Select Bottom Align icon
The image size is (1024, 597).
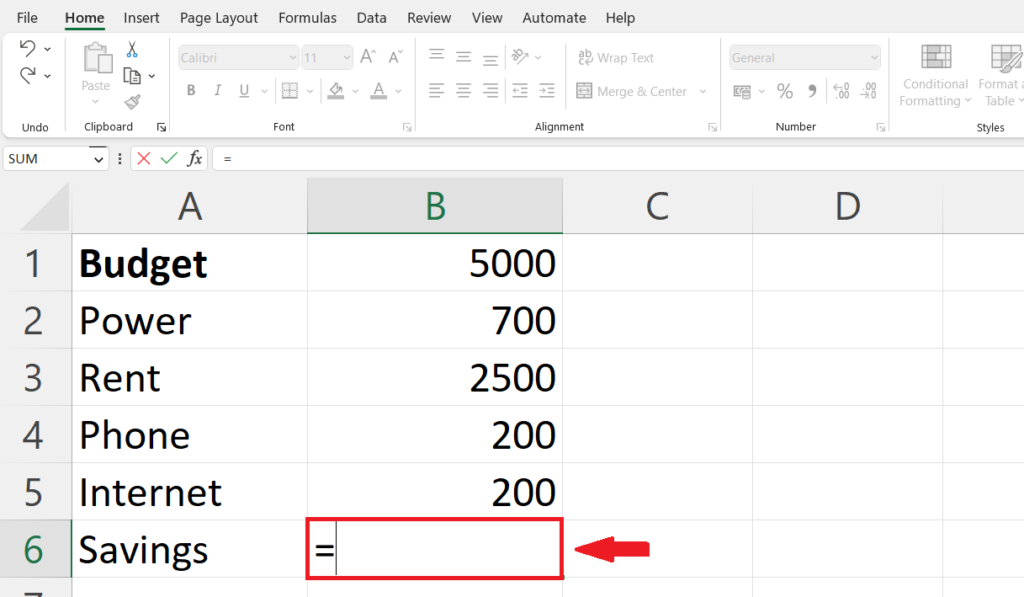490,58
